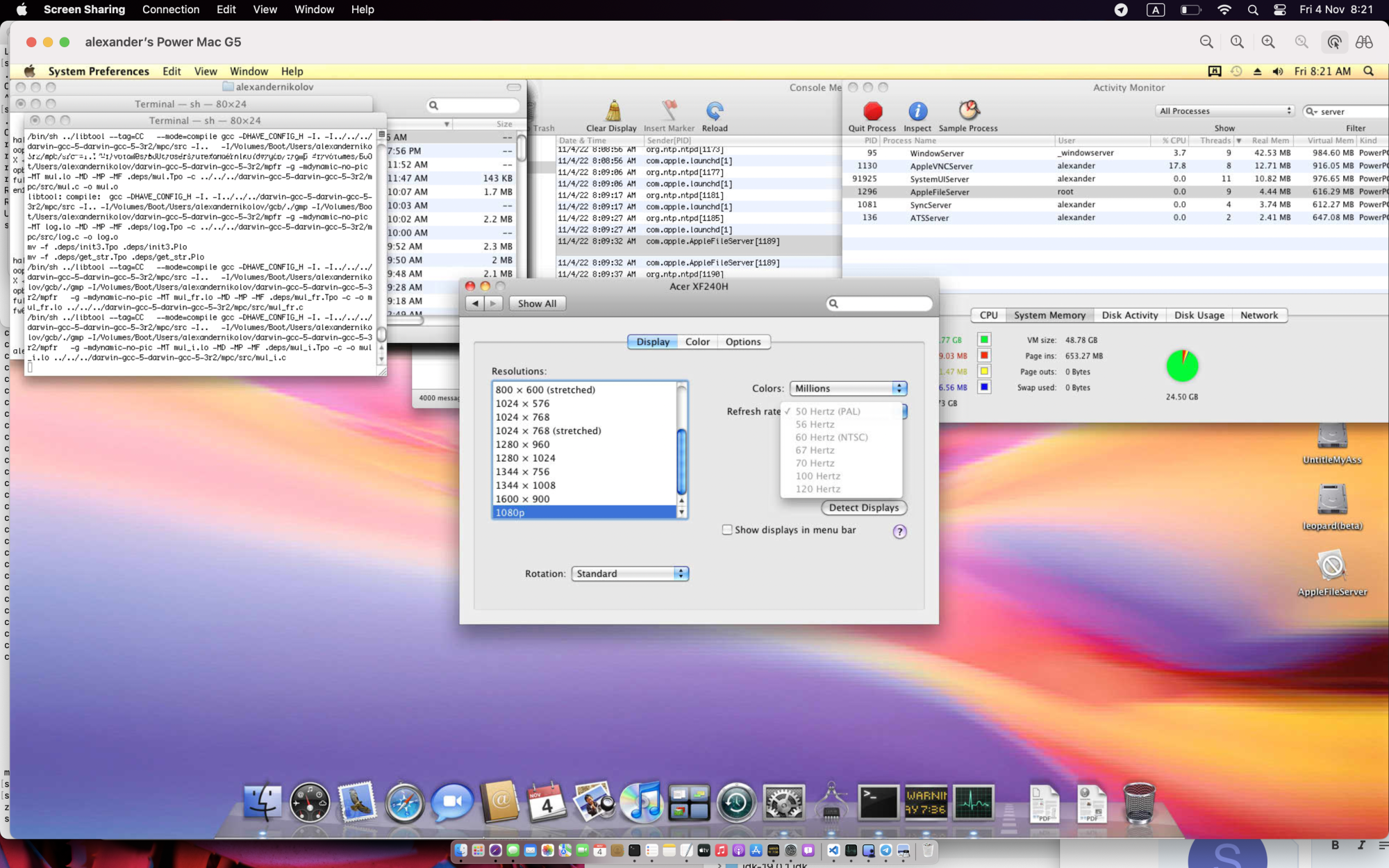Open Finder from the remote Dock
This screenshot has width=1389, height=868.
262,802
